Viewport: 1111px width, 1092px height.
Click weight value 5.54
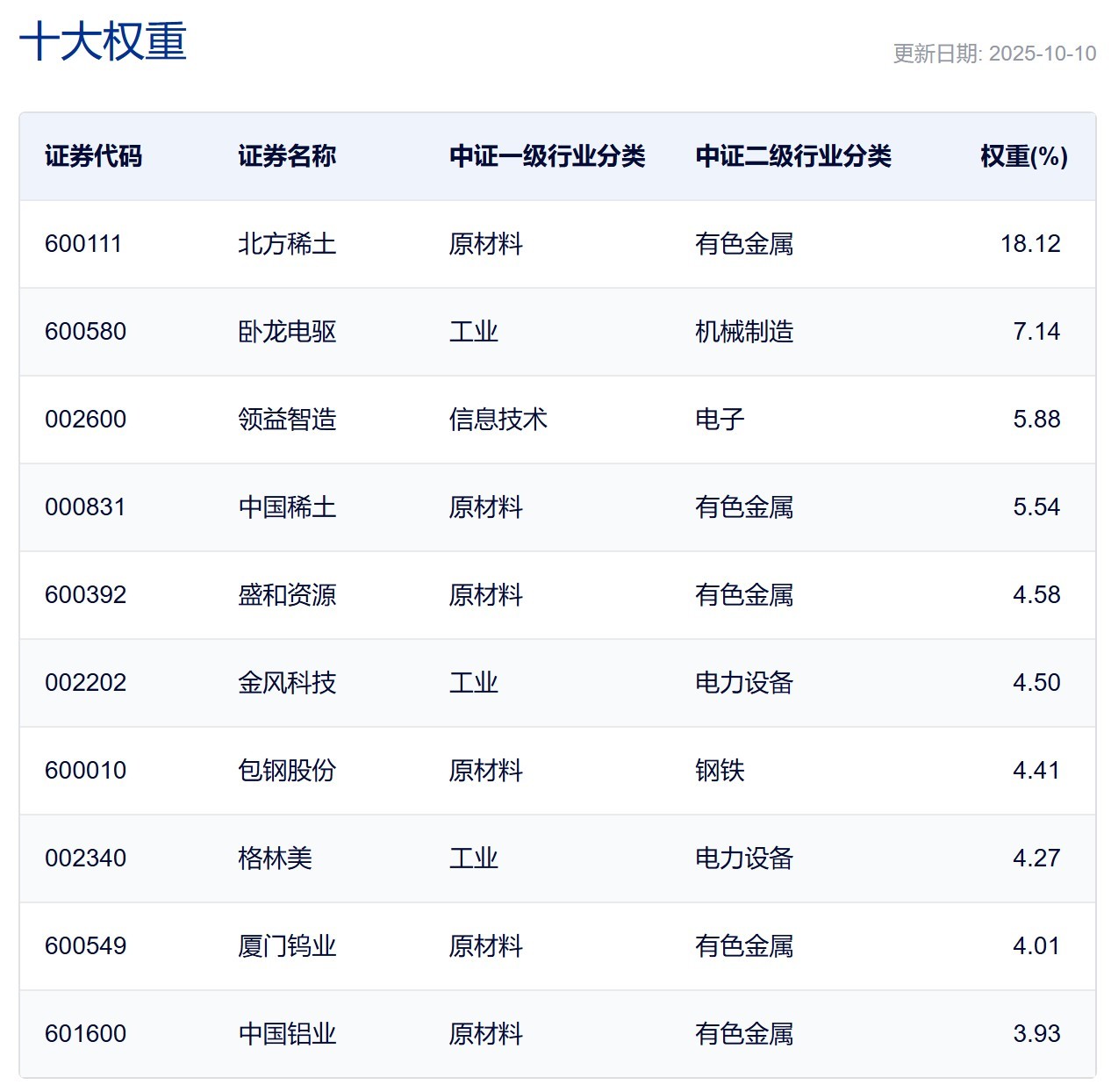(1036, 507)
